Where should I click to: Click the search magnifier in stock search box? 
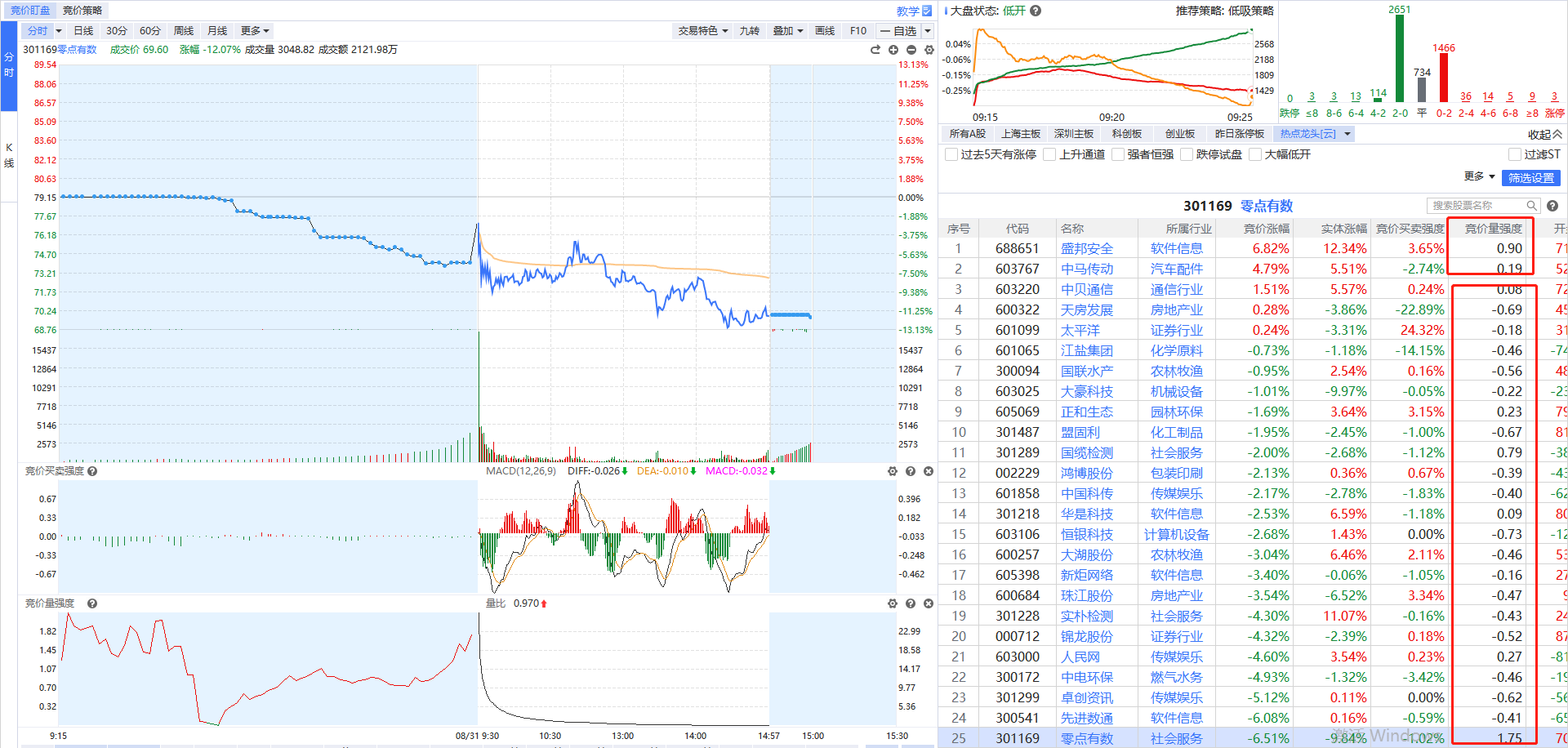[1532, 206]
